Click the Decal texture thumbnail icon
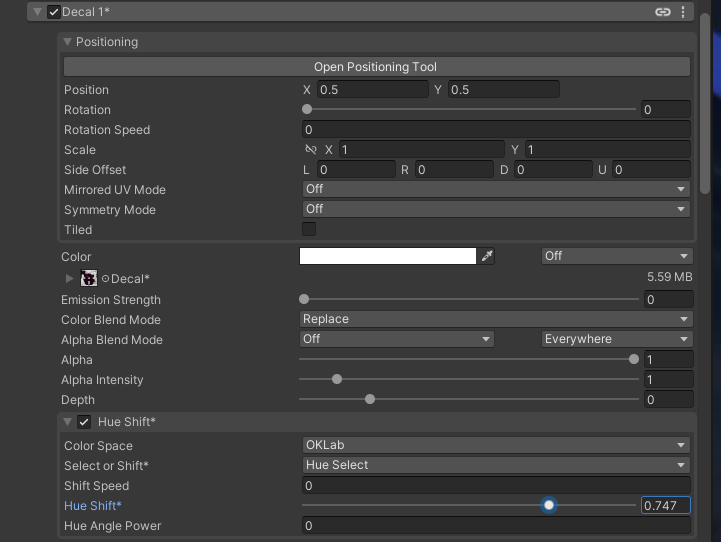 point(89,278)
